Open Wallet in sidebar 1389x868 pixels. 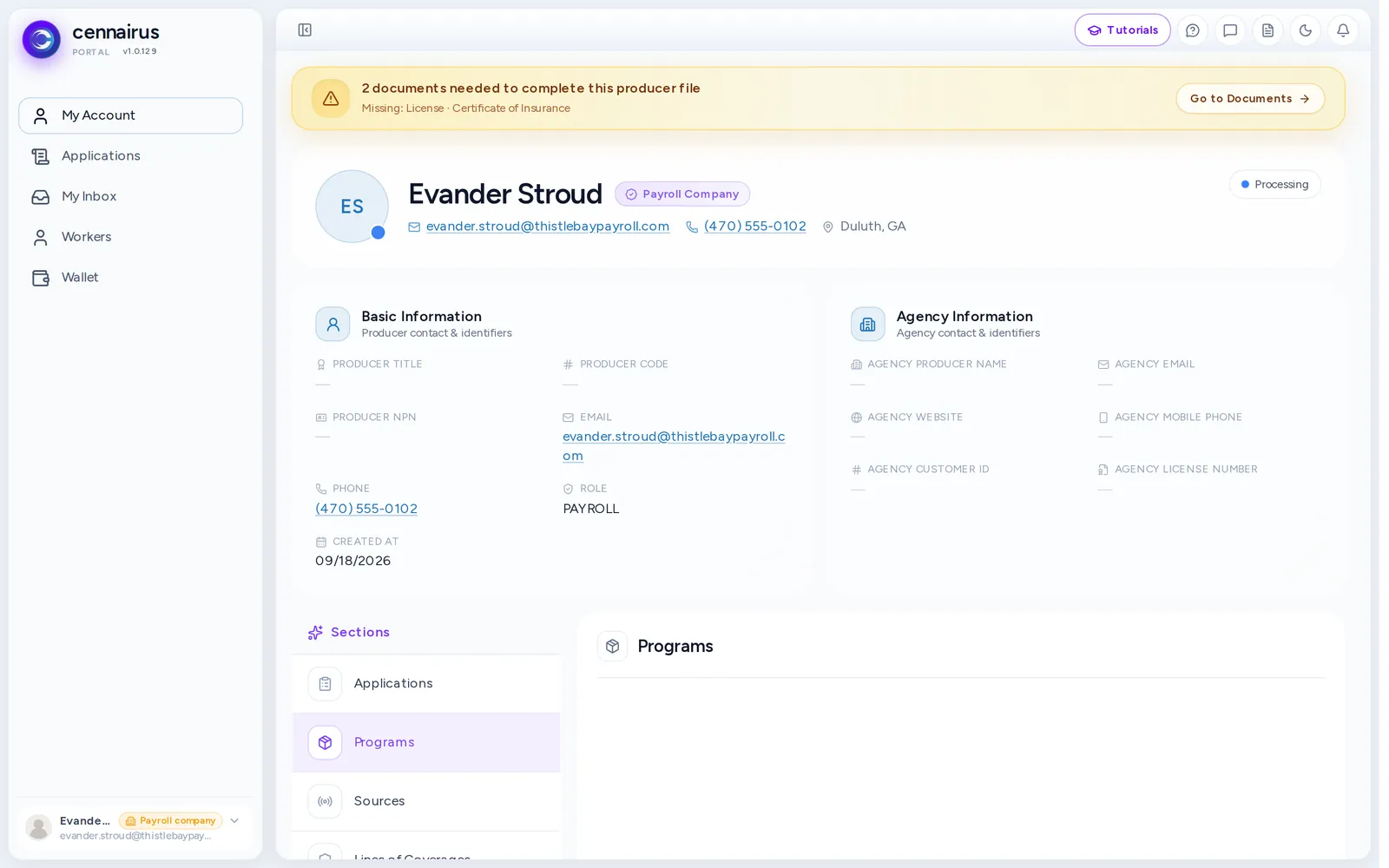(130, 278)
